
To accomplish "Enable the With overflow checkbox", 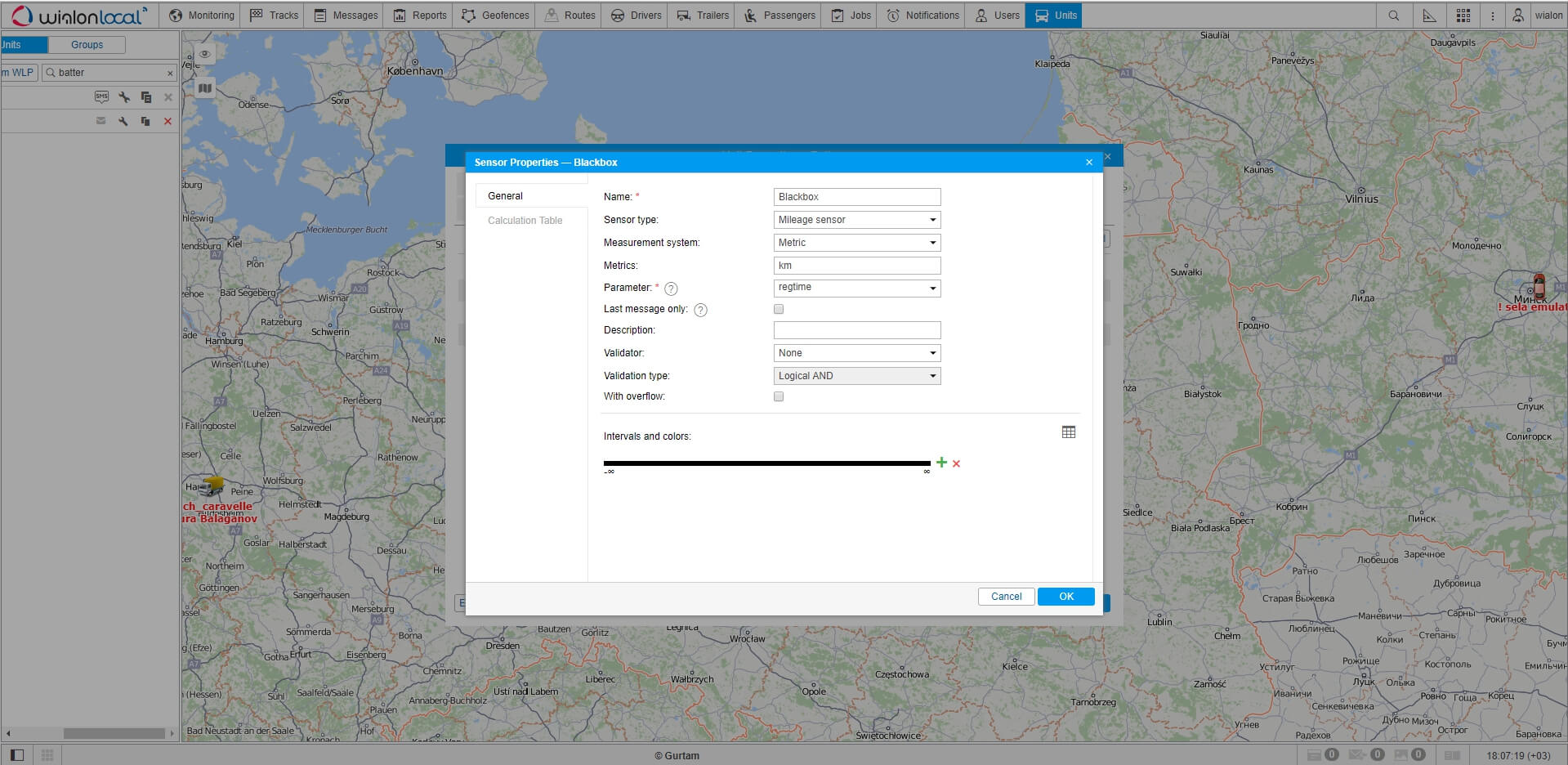I will tap(779, 396).
